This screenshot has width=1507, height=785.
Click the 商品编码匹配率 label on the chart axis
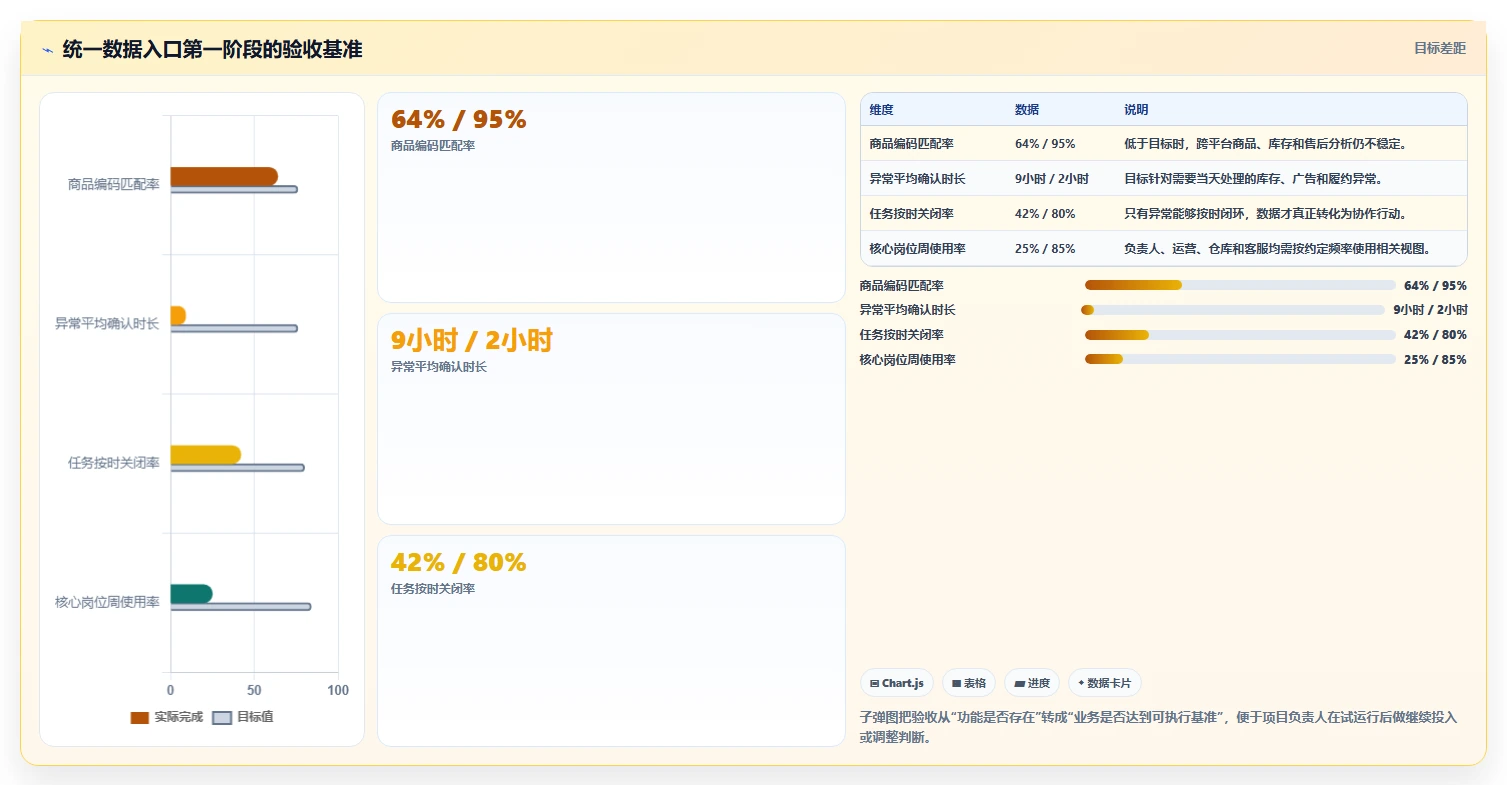click(113, 184)
